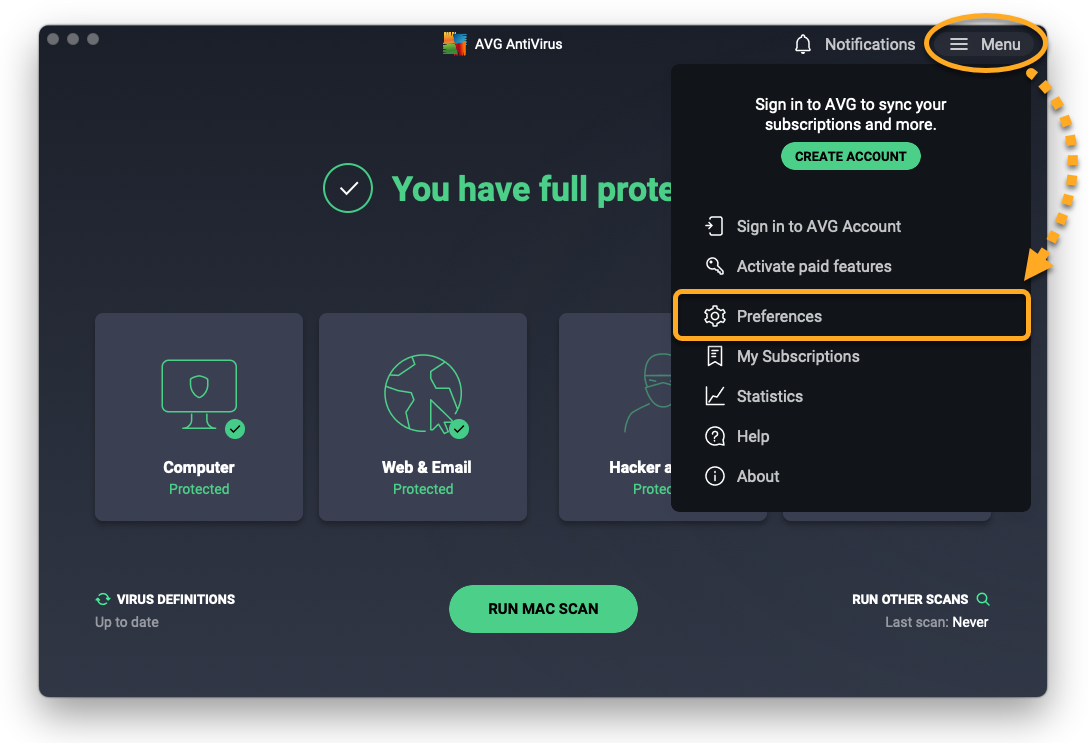1088x743 pixels.
Task: Open the Computer protection tile
Action: click(199, 416)
